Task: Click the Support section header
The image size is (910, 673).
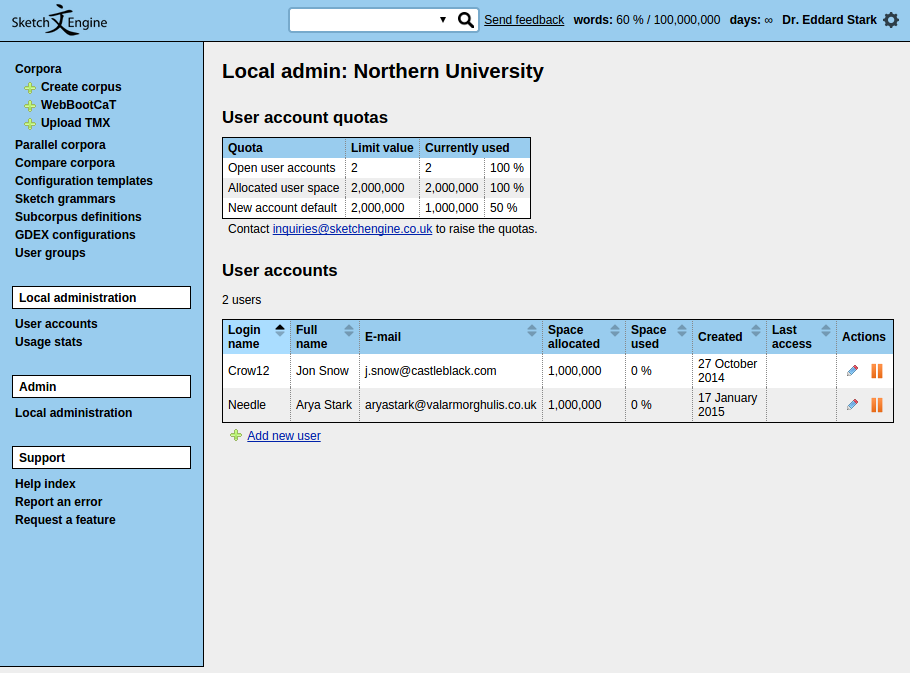Action: (102, 457)
